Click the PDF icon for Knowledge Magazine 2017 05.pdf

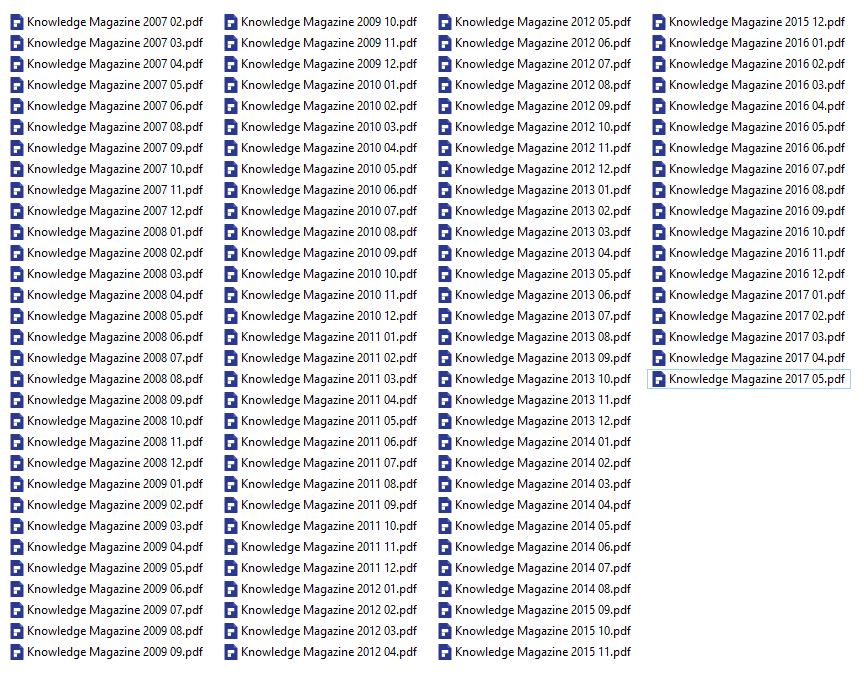coord(659,379)
